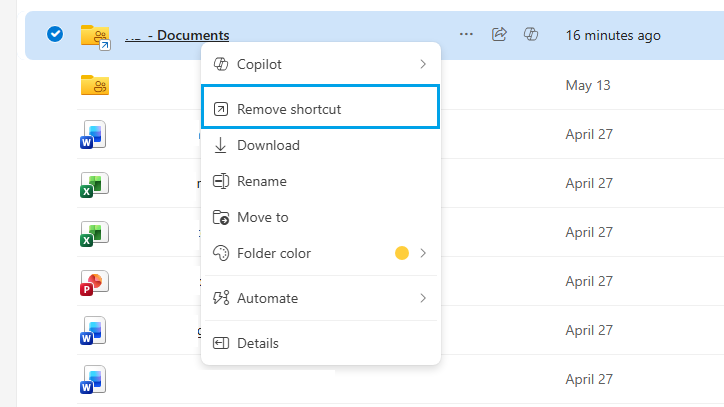Expand the Automate submenu chevron
Screen dimensions: 724x407
click(x=423, y=298)
